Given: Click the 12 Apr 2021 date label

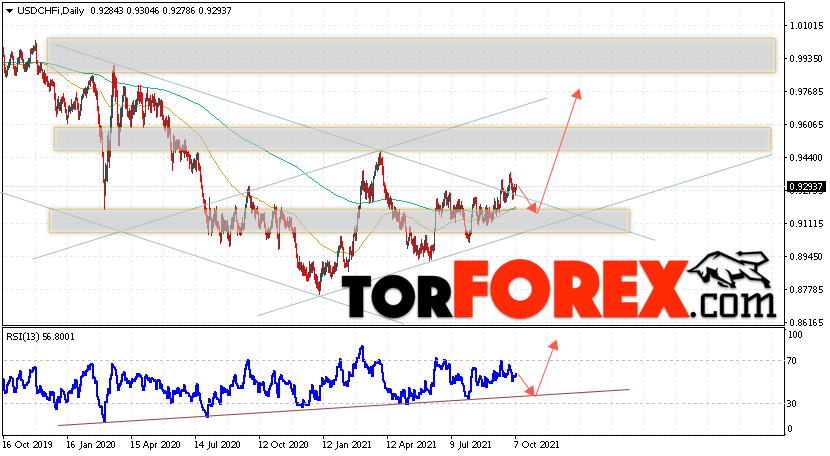Looking at the screenshot, I should click(x=411, y=444).
